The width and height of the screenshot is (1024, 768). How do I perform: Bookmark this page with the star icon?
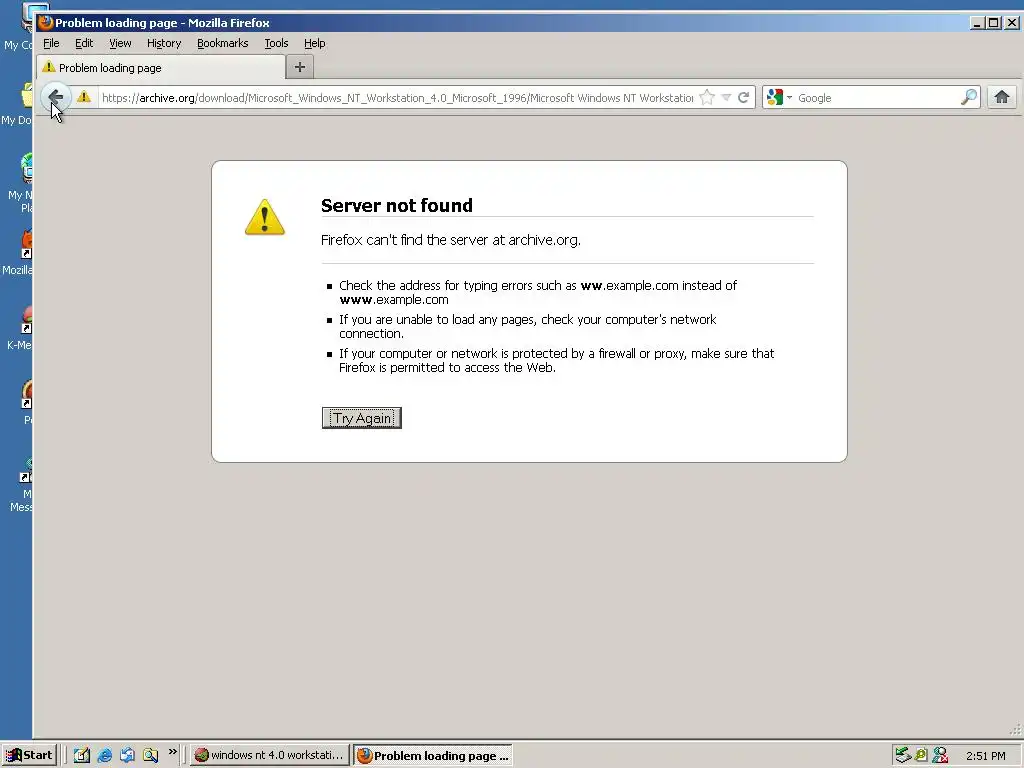click(x=707, y=98)
